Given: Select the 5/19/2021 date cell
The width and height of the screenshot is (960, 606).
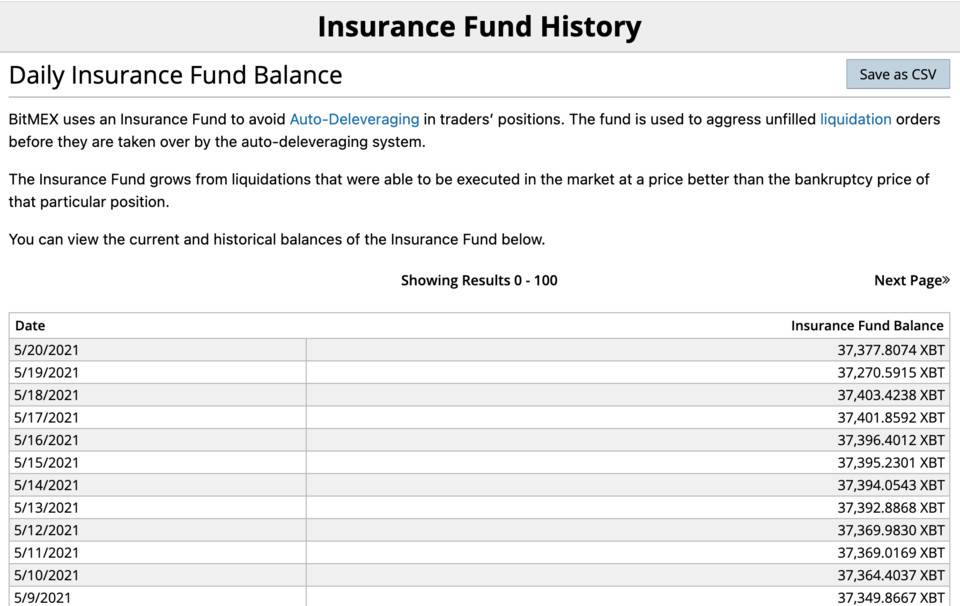Looking at the screenshot, I should 47,372.
